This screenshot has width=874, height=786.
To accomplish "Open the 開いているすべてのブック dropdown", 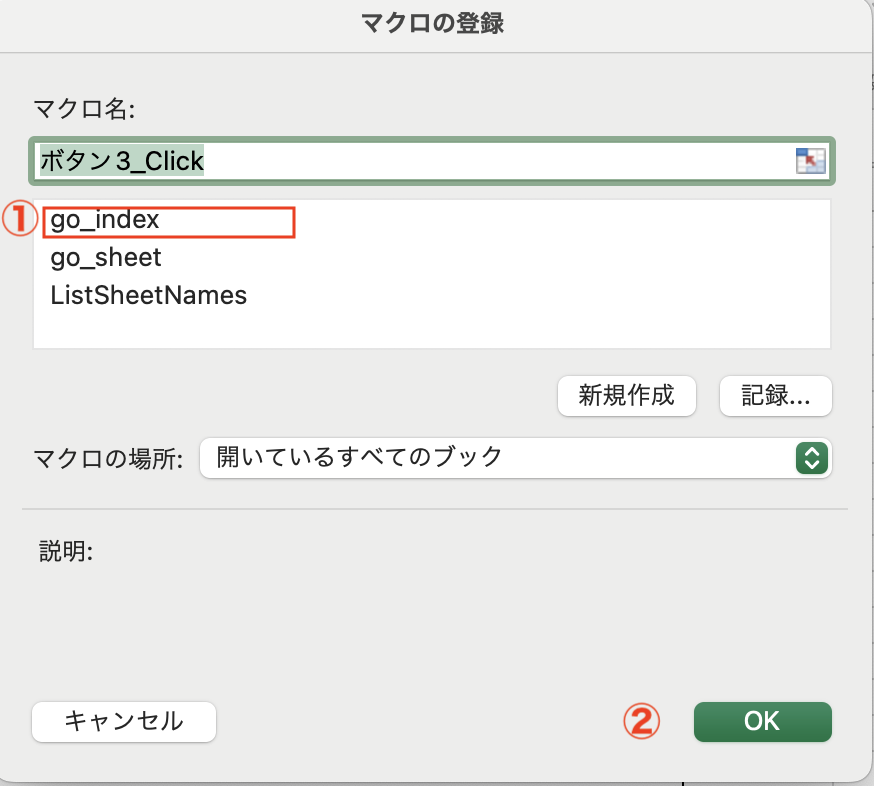I will [x=516, y=458].
